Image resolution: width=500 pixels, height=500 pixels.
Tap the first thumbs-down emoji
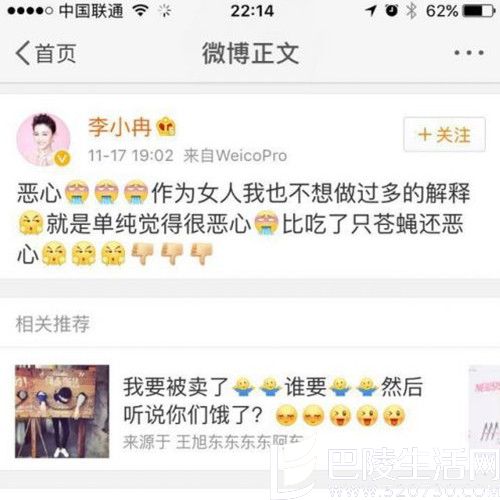pos(142,254)
